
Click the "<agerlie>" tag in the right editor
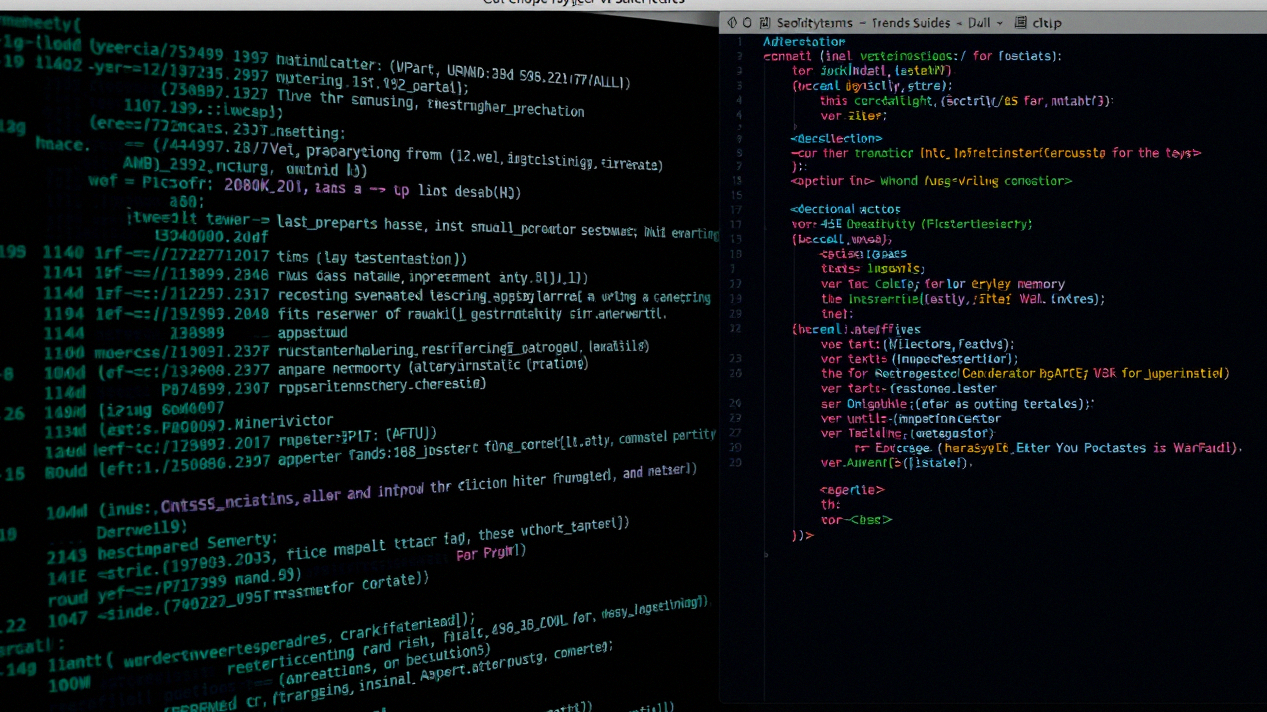point(852,490)
